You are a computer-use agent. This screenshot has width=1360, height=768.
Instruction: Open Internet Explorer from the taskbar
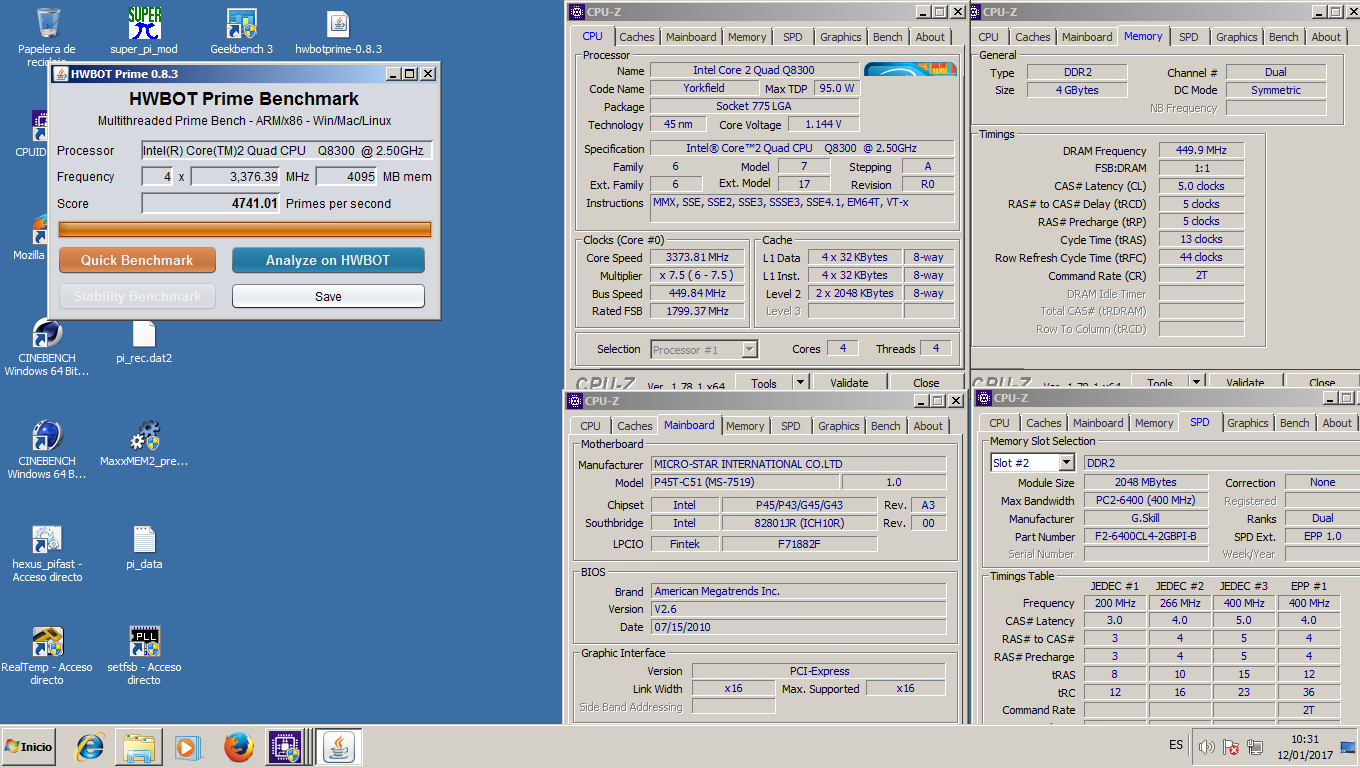(90, 747)
